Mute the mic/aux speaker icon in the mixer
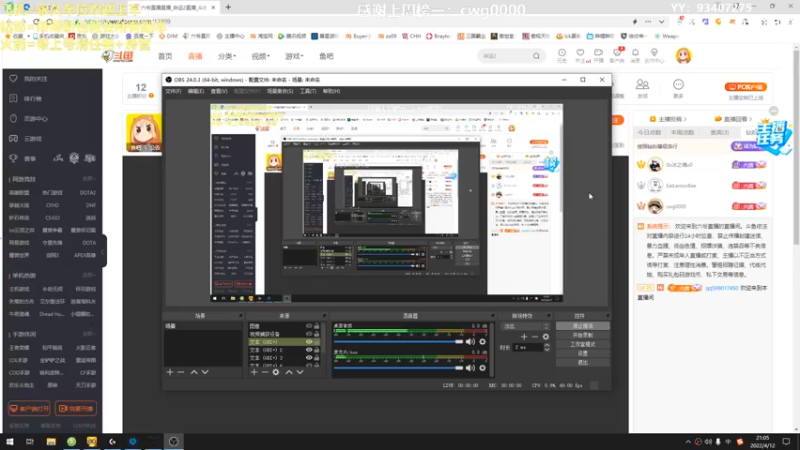Screen dimensions: 800x450 click(x=470, y=368)
